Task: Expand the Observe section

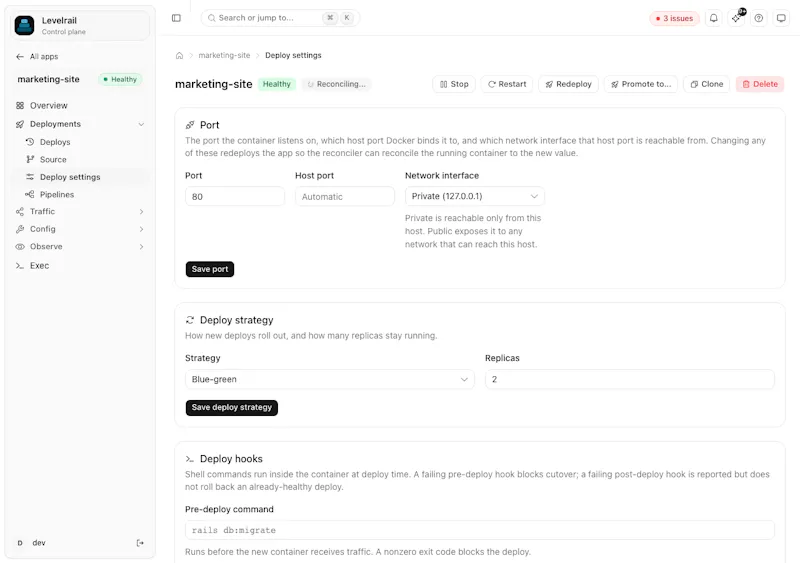Action: (80, 247)
